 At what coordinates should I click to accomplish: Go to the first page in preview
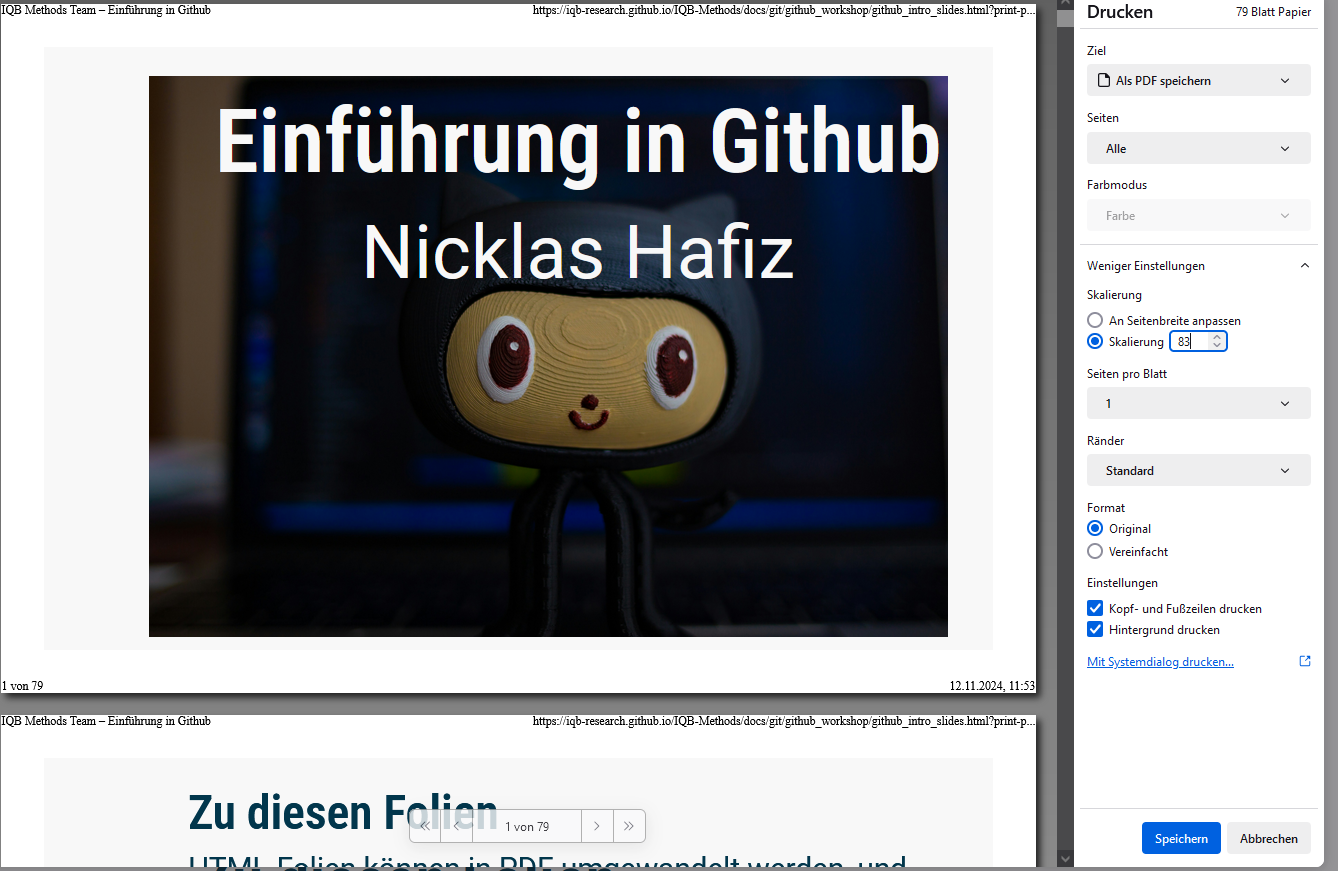point(425,826)
